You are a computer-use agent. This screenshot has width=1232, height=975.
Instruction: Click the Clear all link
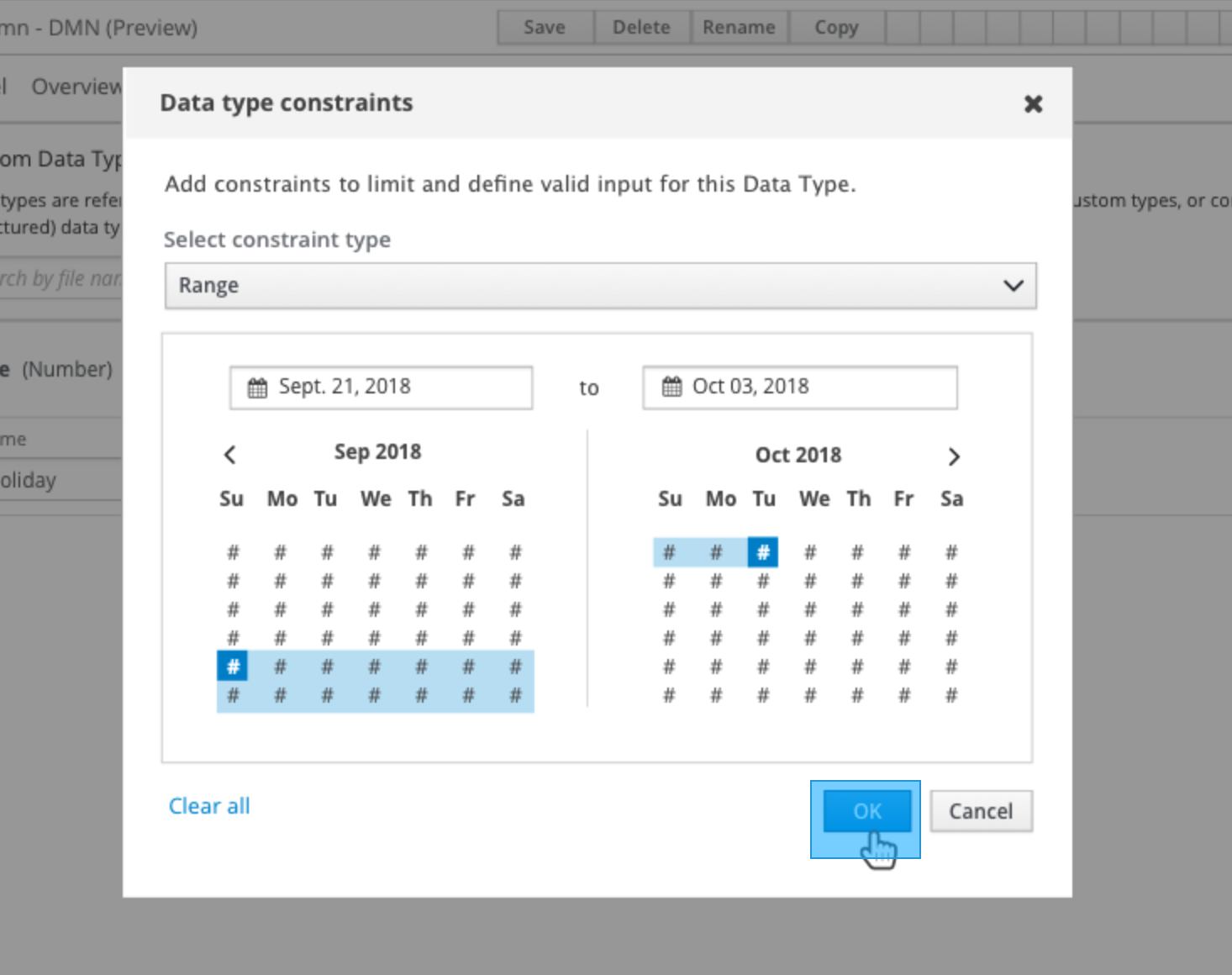[209, 806]
